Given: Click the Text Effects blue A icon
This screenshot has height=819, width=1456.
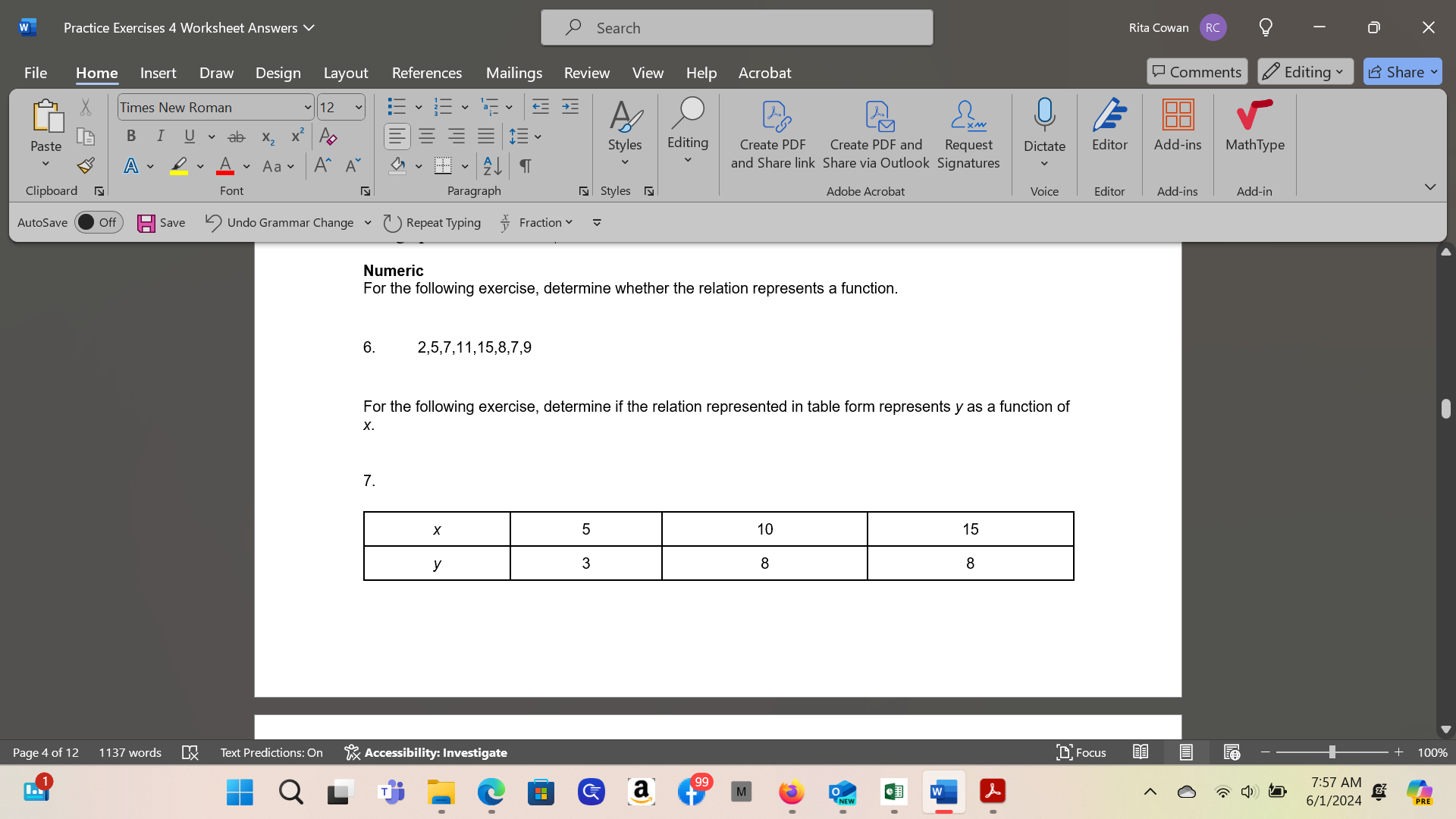Looking at the screenshot, I should click(131, 166).
